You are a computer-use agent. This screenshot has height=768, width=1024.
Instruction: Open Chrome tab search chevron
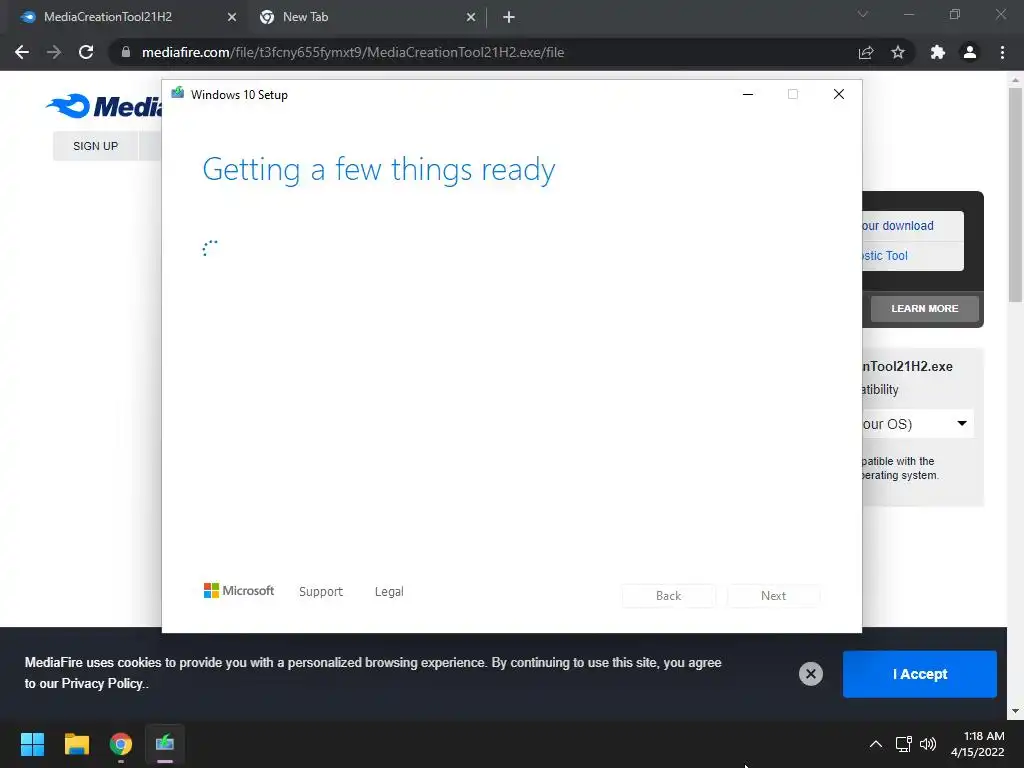pos(863,14)
